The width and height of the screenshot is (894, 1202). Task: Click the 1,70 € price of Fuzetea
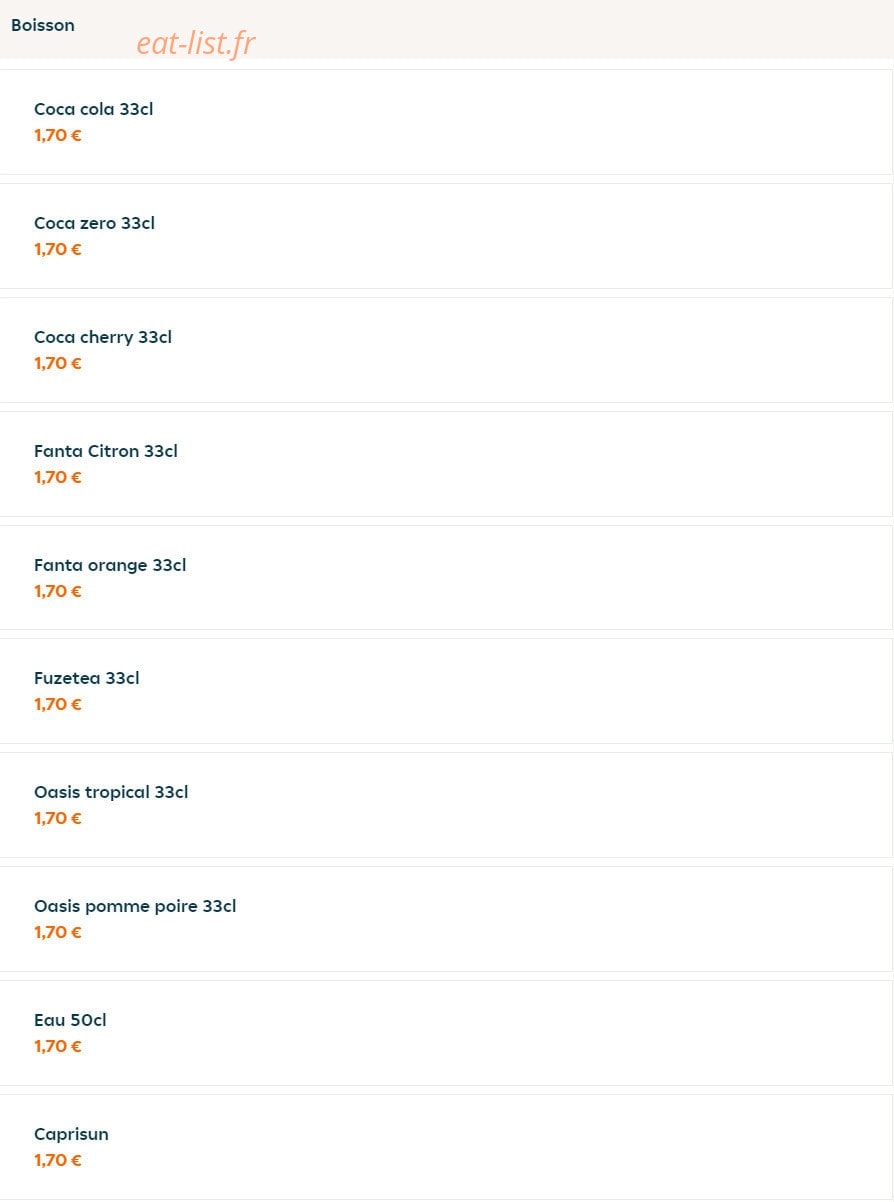pyautogui.click(x=58, y=704)
